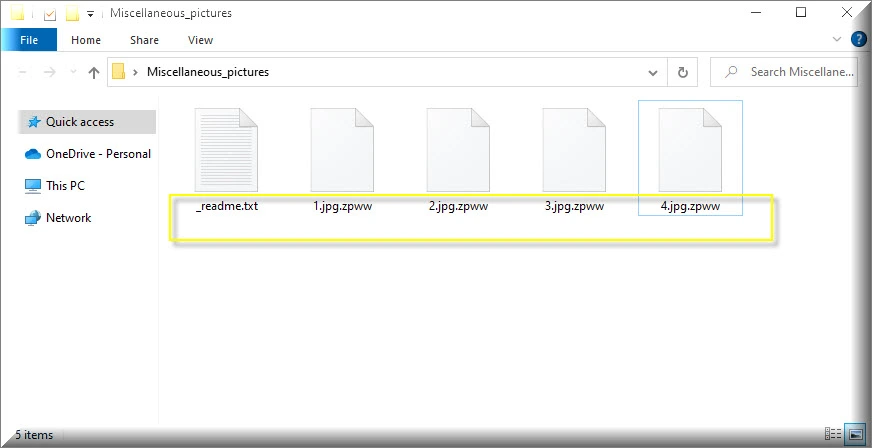Image resolution: width=872 pixels, height=448 pixels.
Task: Select Quick access in navigation pane
Action: coord(87,122)
